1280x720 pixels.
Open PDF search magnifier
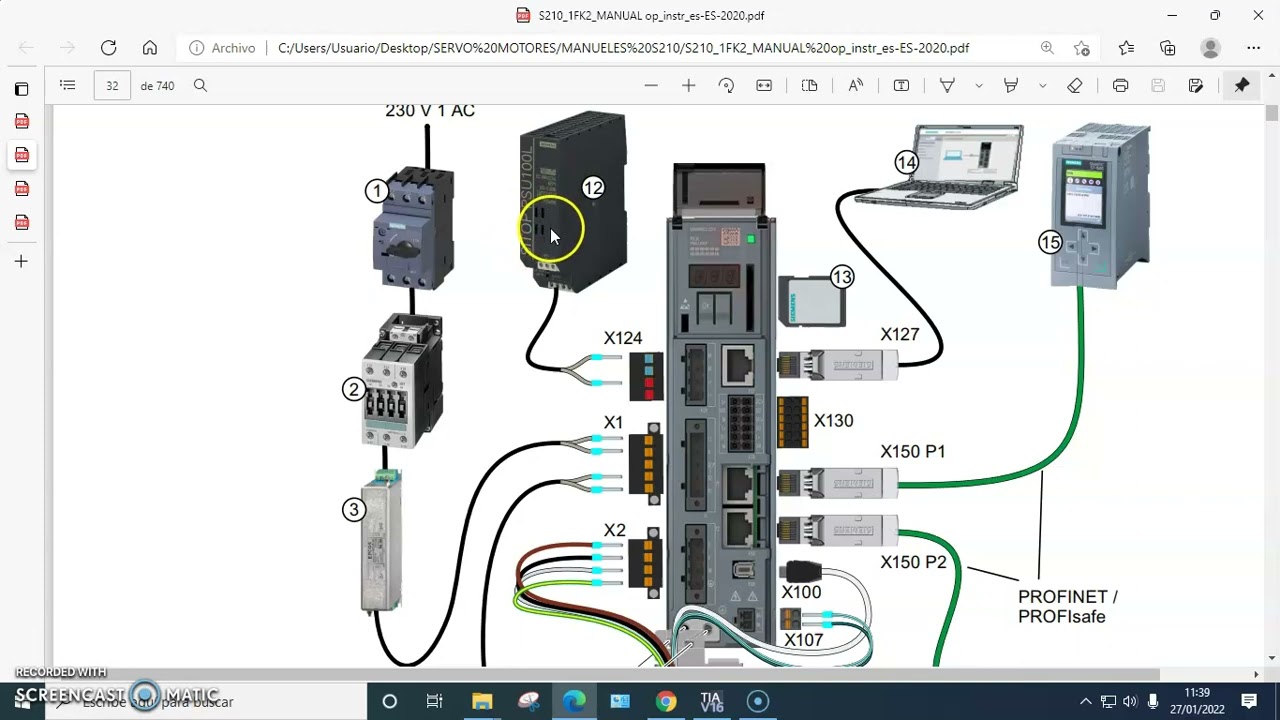(x=200, y=86)
